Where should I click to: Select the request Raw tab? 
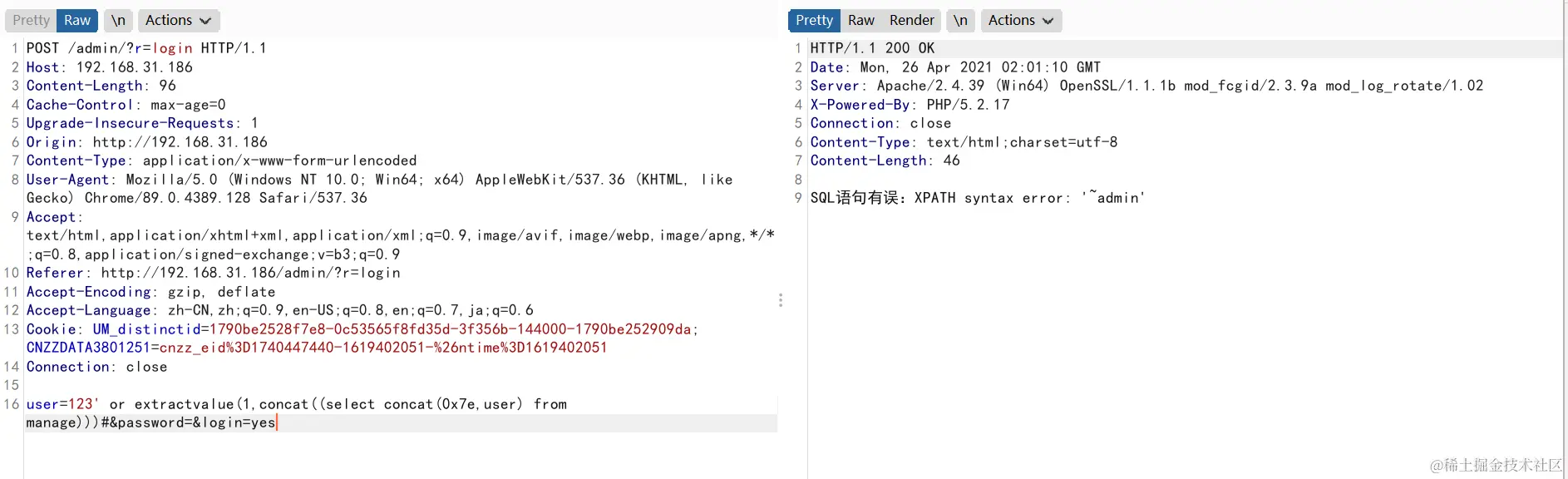[x=77, y=20]
